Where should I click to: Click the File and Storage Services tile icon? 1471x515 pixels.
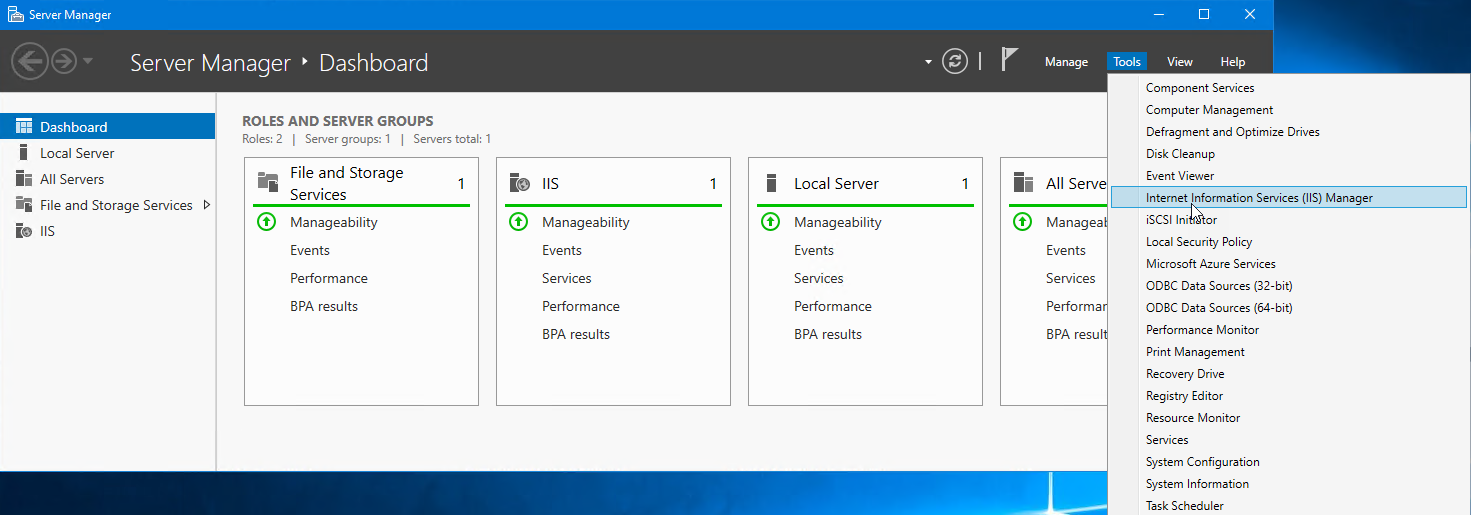268,182
